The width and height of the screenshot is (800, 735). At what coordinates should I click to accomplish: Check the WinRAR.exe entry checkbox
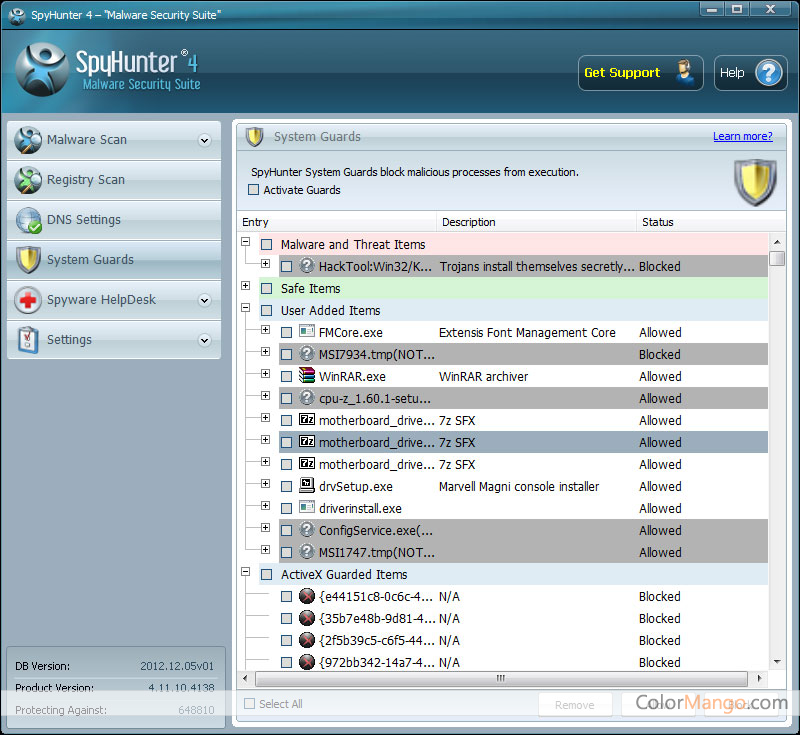click(286, 376)
